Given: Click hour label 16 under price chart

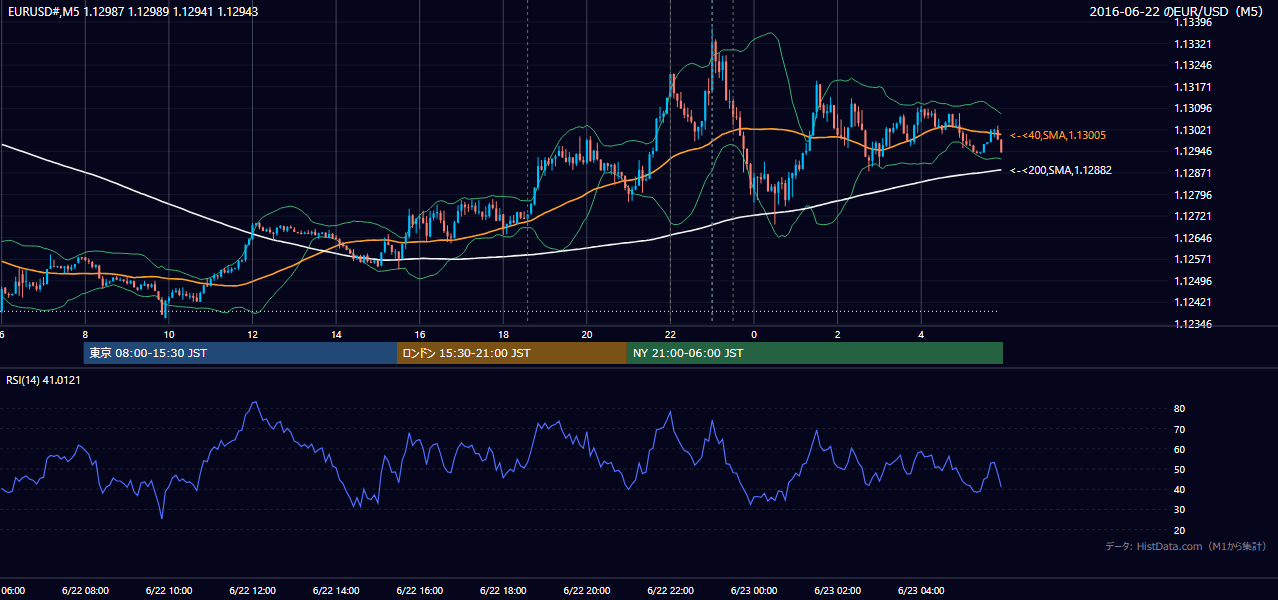Looking at the screenshot, I should pos(420,335).
